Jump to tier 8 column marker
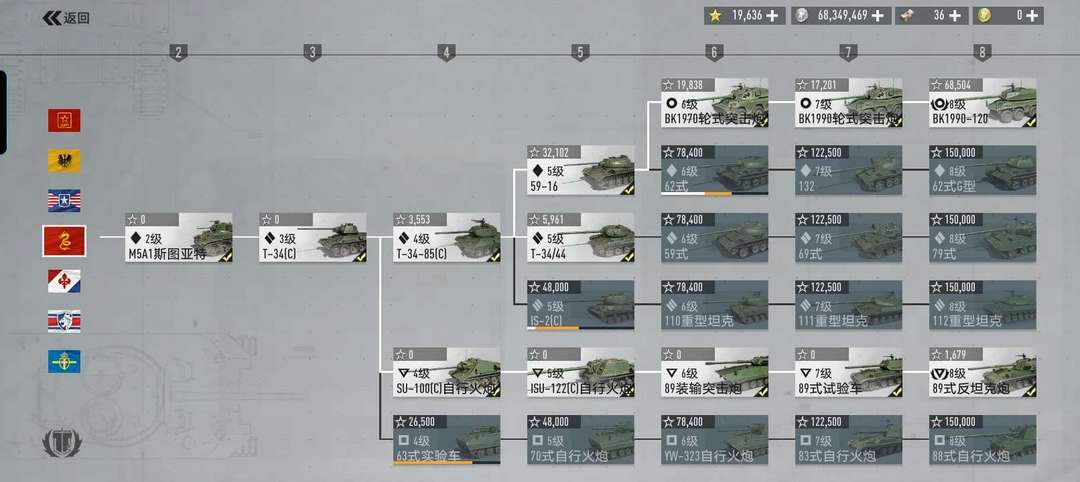The height and width of the screenshot is (482, 1080). (982, 52)
